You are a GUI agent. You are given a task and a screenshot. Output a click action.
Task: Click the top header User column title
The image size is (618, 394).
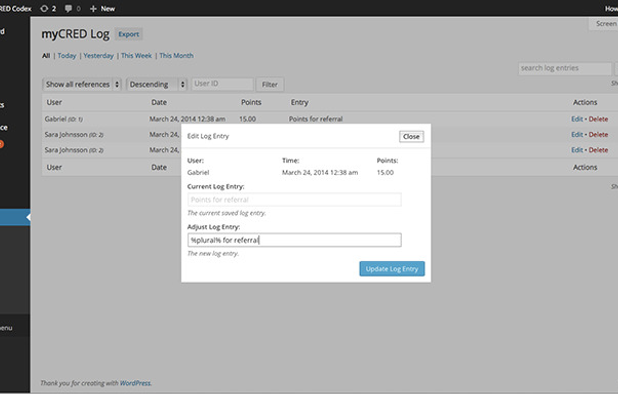54,102
